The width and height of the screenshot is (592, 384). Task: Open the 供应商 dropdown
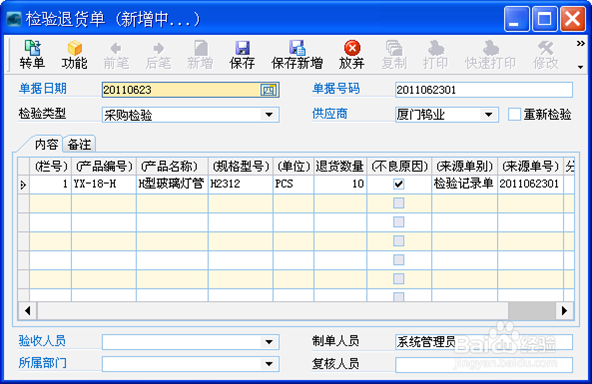(x=489, y=114)
